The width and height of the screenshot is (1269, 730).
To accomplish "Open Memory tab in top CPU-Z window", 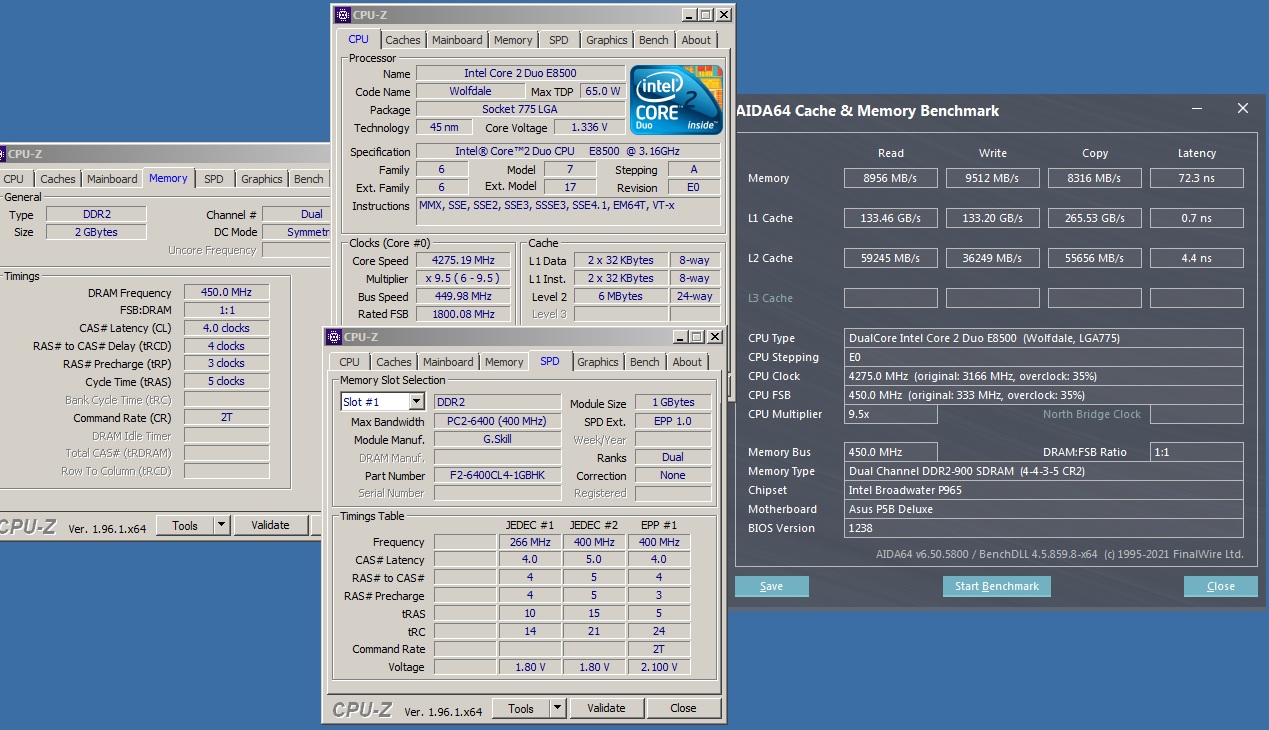I will [x=513, y=40].
